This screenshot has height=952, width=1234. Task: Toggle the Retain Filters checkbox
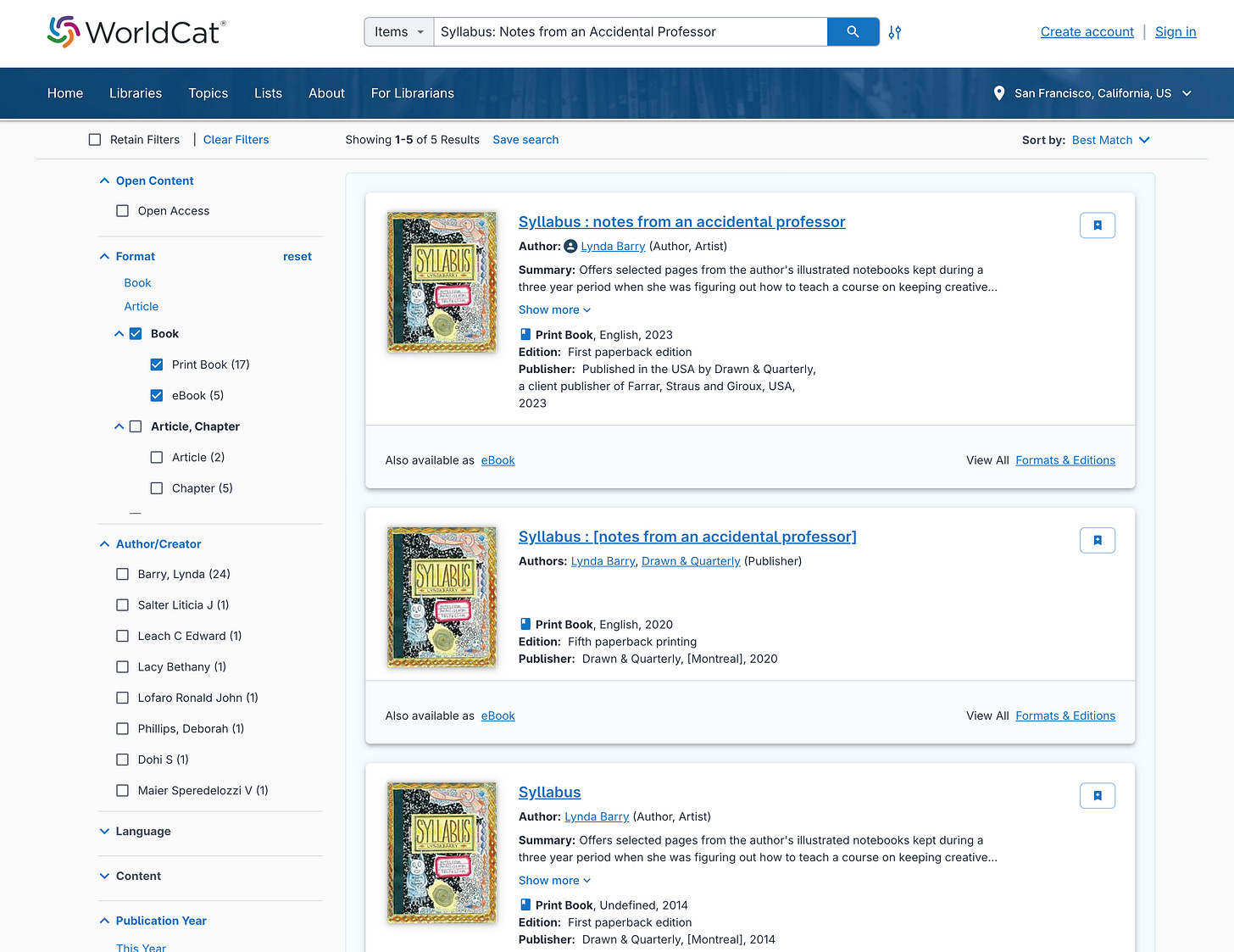click(95, 140)
